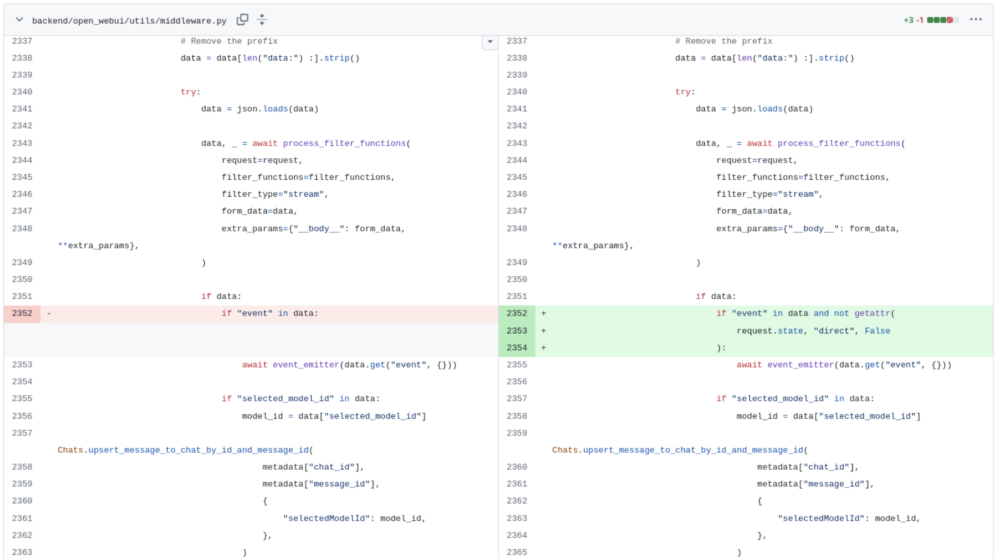Copy the middleware.py file path
1000x560 pixels.
(x=242, y=20)
